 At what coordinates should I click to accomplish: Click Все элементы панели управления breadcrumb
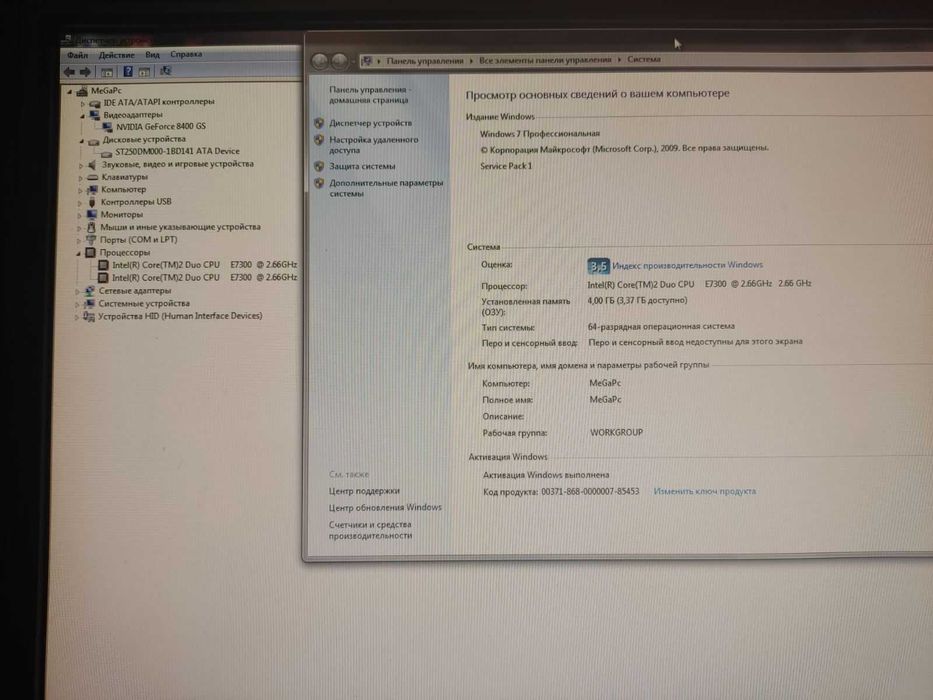545,60
